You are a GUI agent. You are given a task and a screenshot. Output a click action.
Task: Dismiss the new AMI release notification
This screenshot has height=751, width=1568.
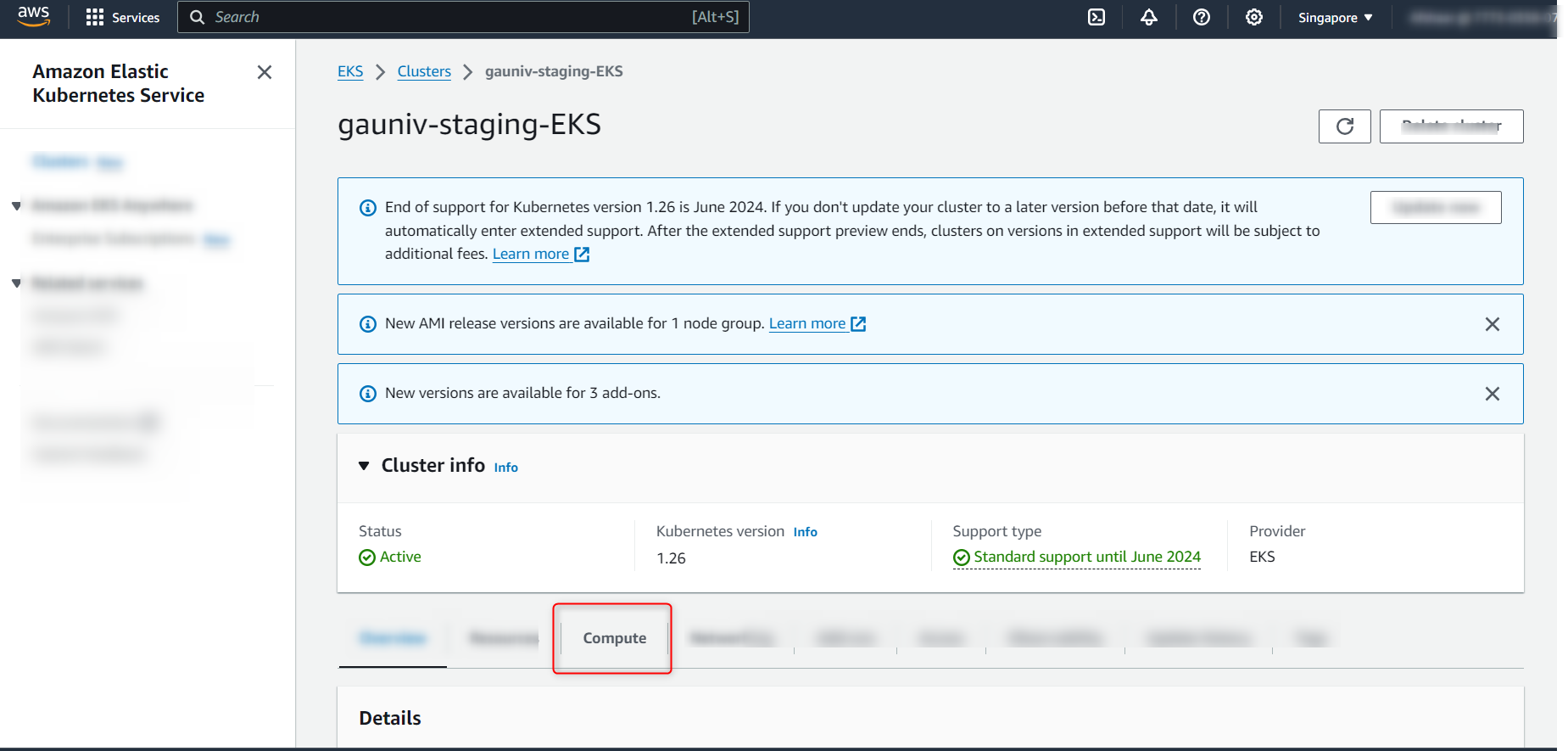(x=1493, y=324)
